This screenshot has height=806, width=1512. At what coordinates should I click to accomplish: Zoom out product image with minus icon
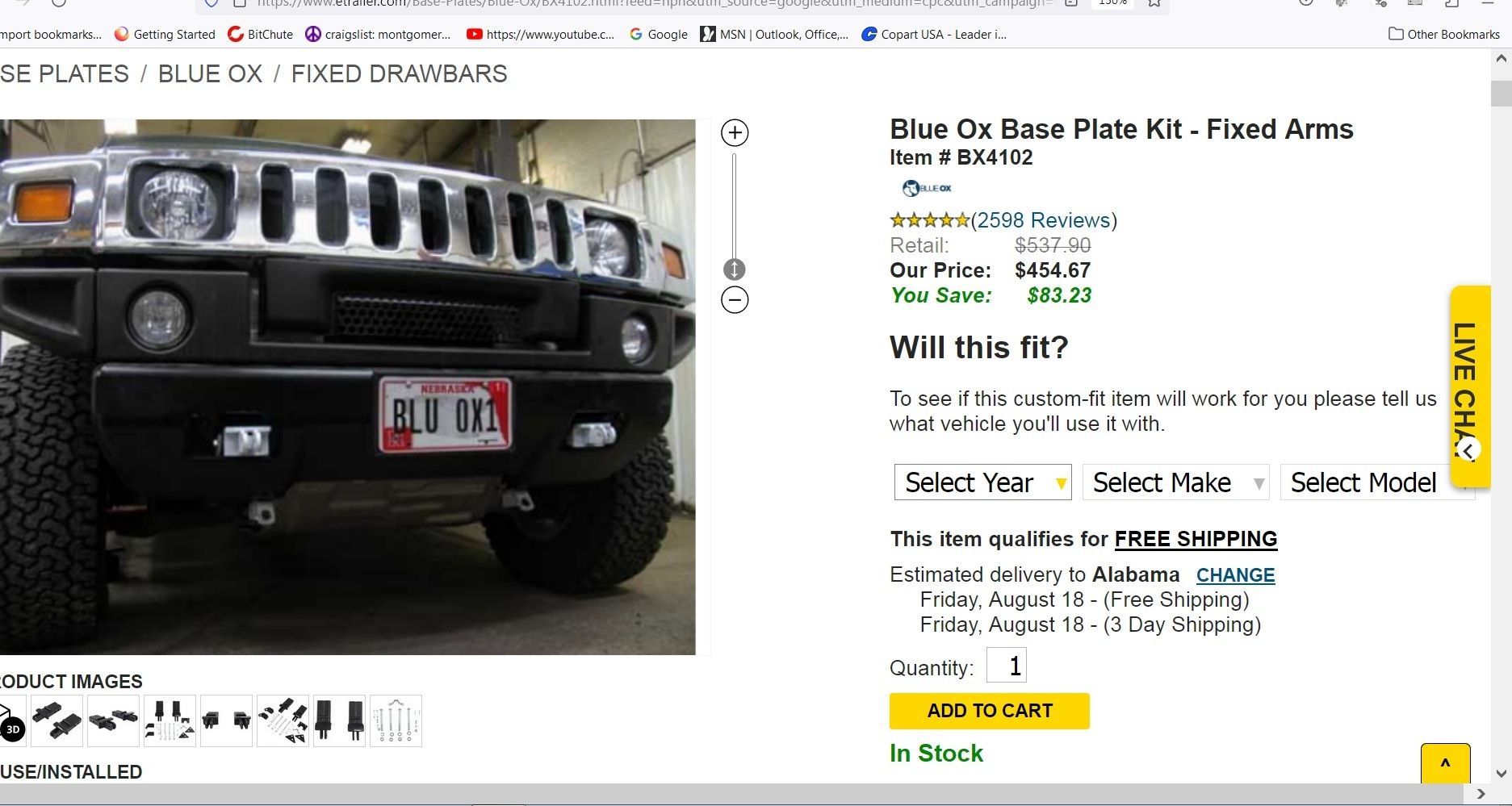click(x=735, y=300)
